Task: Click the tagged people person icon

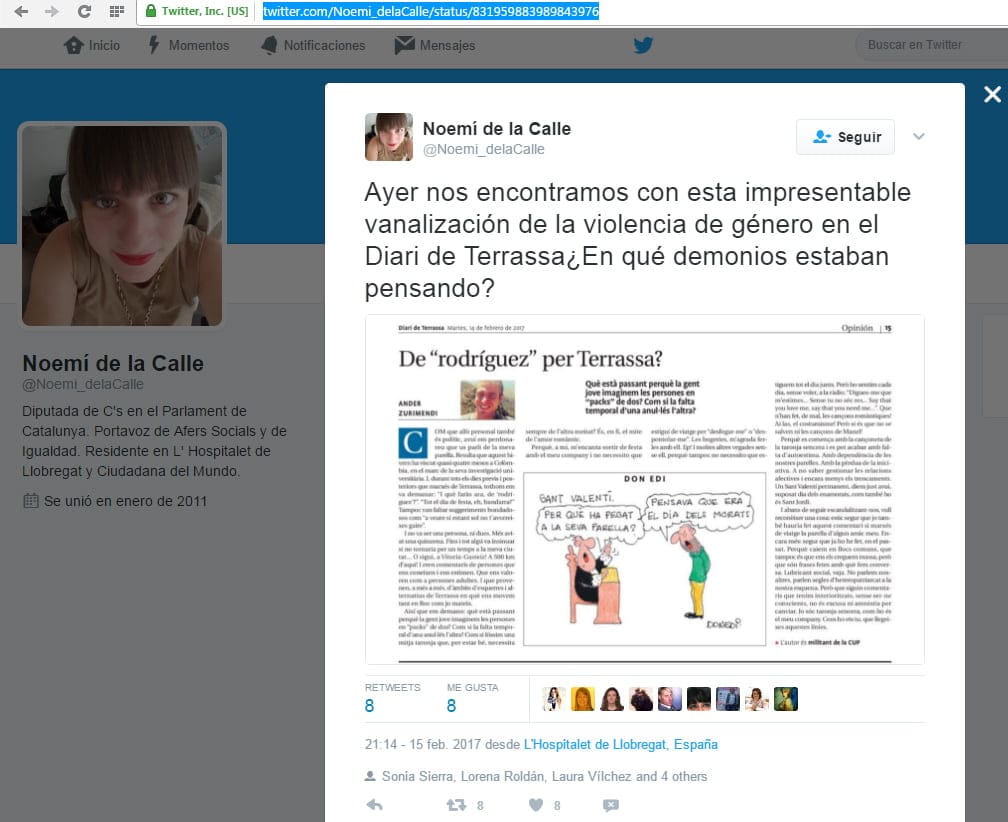Action: [x=370, y=776]
